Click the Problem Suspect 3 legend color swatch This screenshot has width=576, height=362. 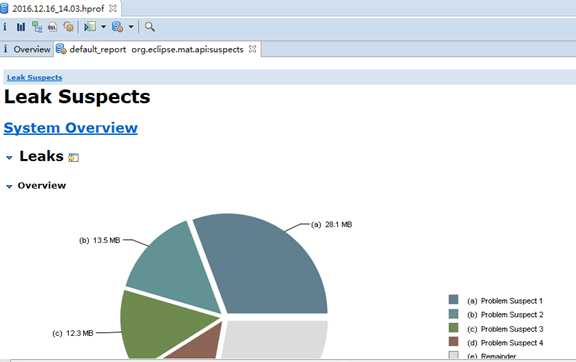[454, 328]
